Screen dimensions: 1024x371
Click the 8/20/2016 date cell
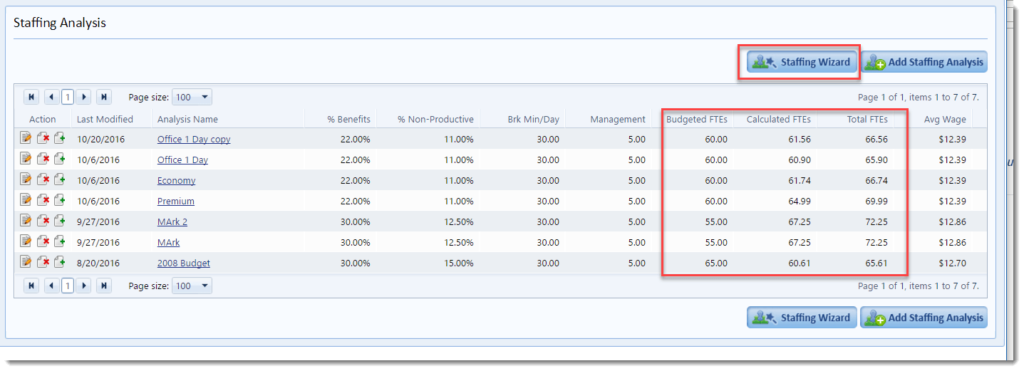98,263
